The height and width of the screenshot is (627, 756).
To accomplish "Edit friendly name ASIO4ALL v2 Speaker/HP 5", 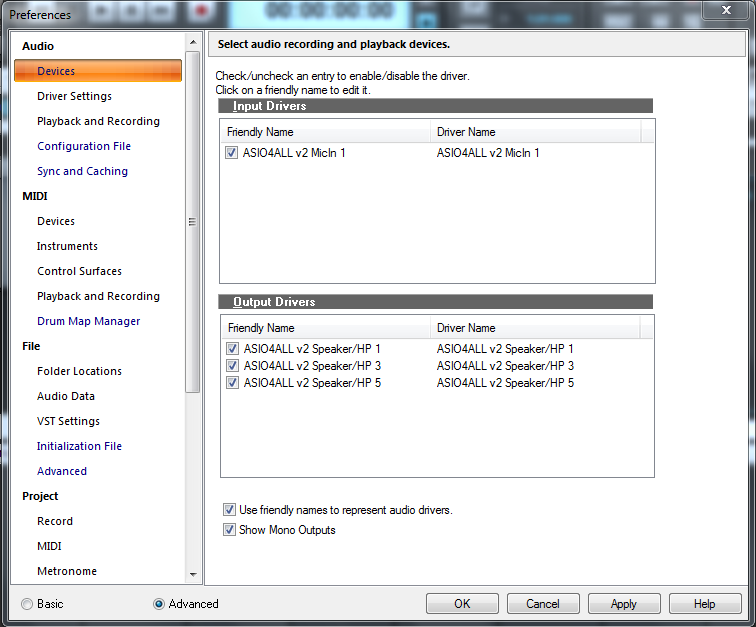I will tap(312, 383).
